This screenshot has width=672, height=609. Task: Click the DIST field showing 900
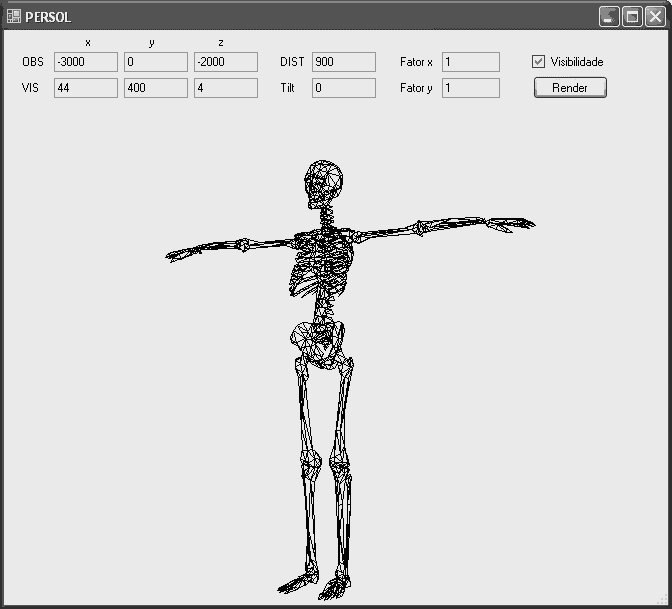[343, 62]
